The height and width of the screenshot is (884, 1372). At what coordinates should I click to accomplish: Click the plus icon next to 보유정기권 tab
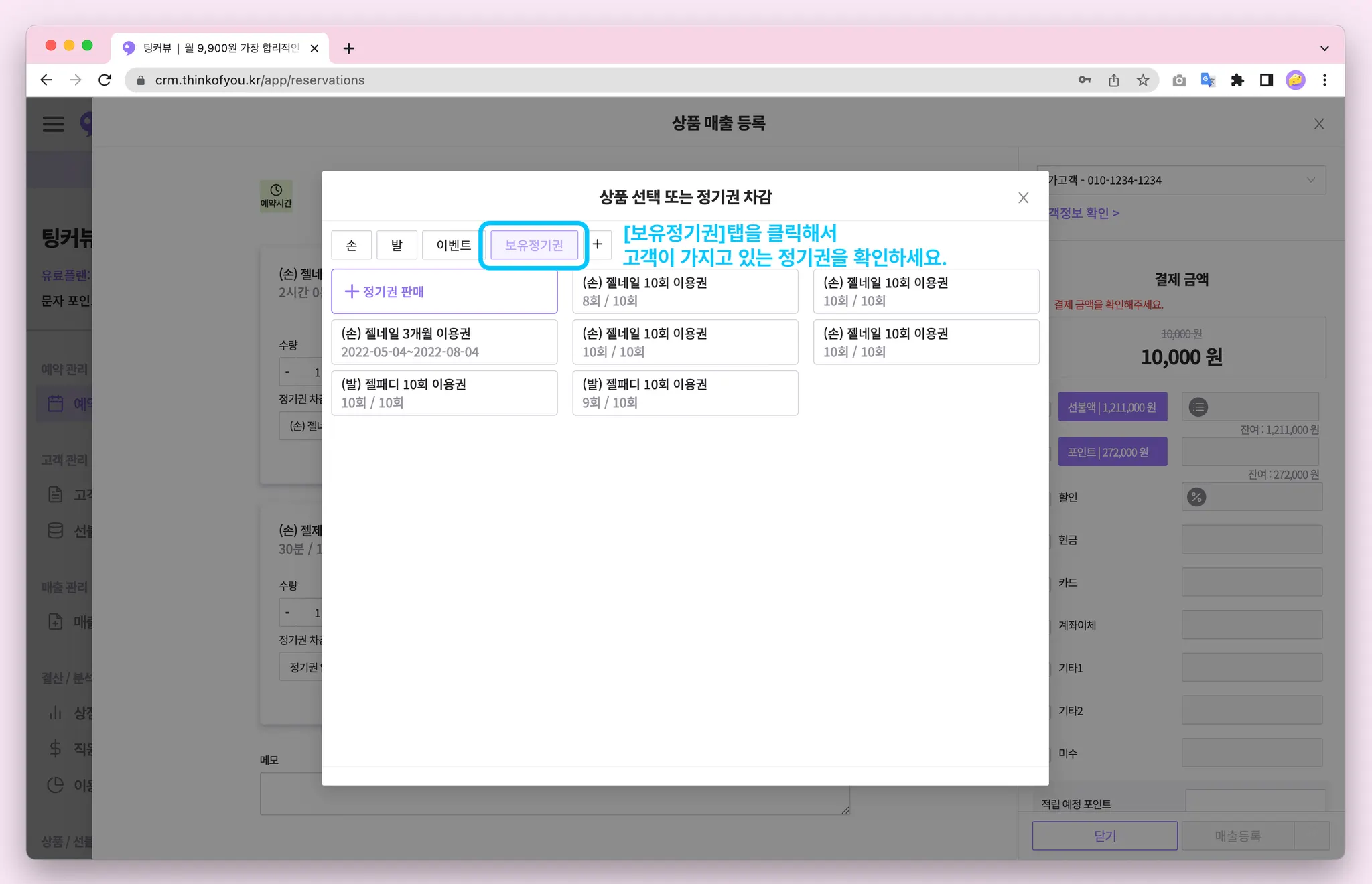598,244
